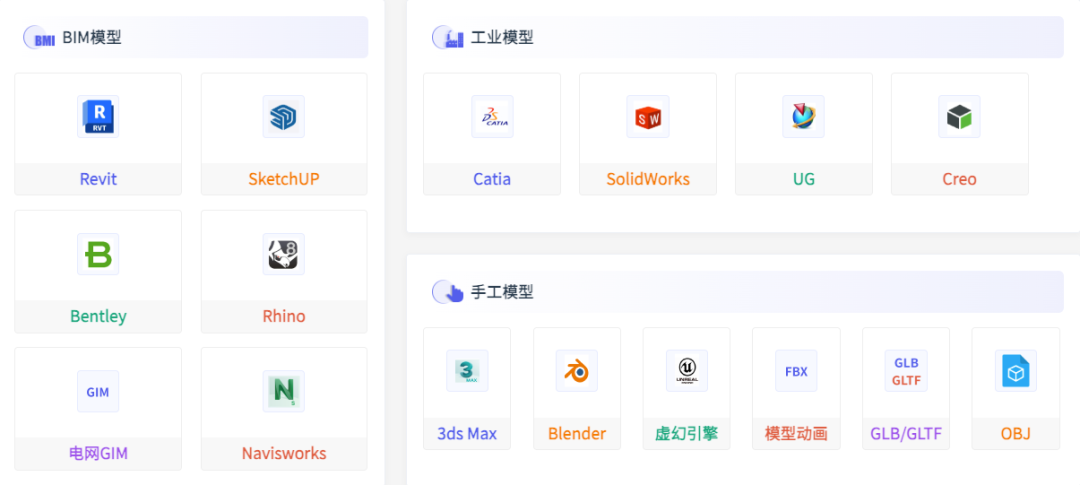Click the Creo cube icon

959,116
